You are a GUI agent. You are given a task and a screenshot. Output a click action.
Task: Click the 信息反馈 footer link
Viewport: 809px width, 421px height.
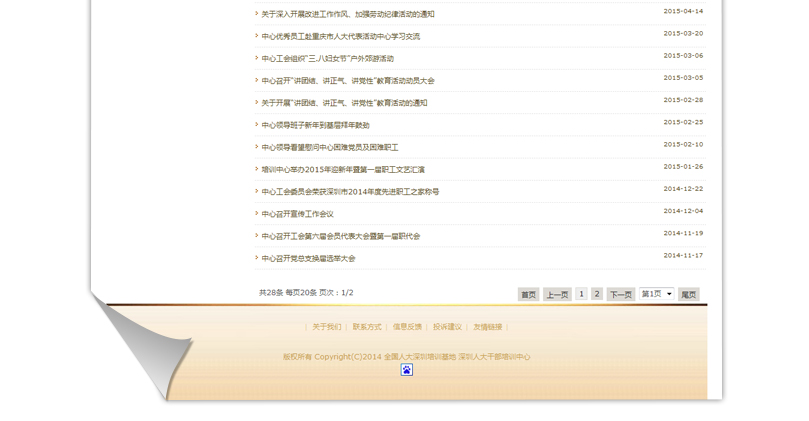tap(407, 327)
